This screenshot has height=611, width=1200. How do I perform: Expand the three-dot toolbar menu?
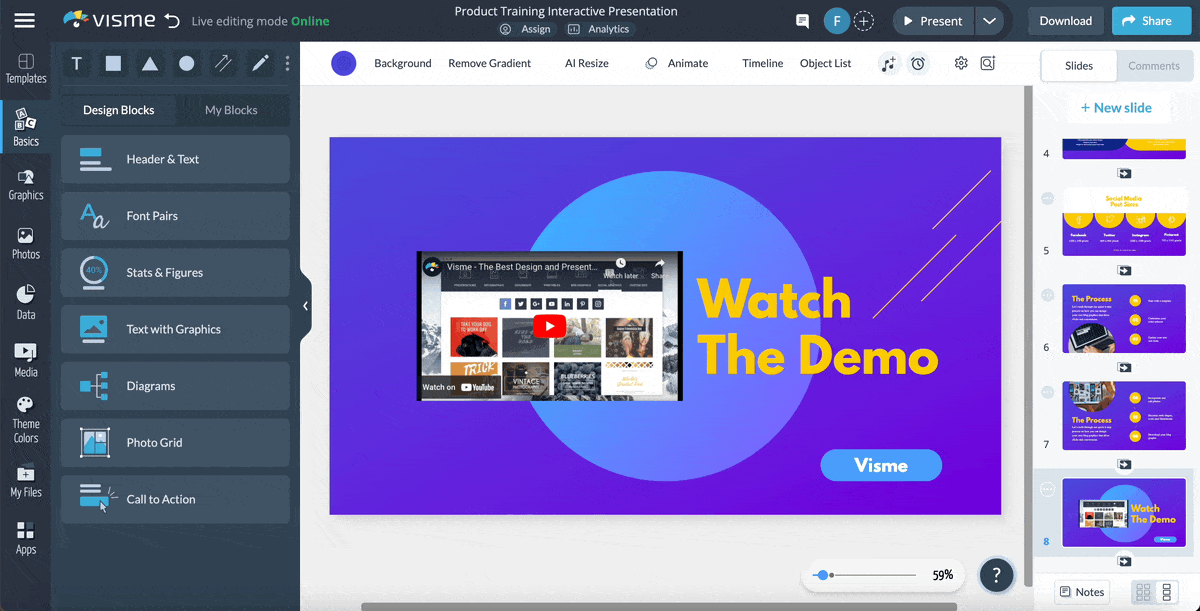tap(287, 63)
